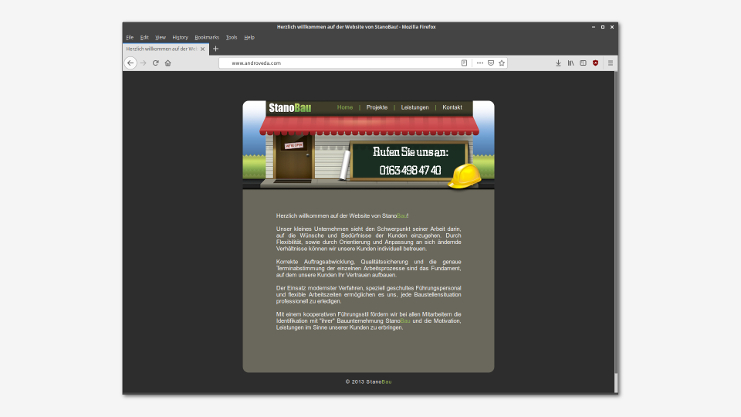Toggle reader view in address bar
This screenshot has height=417, width=741.
[464, 63]
